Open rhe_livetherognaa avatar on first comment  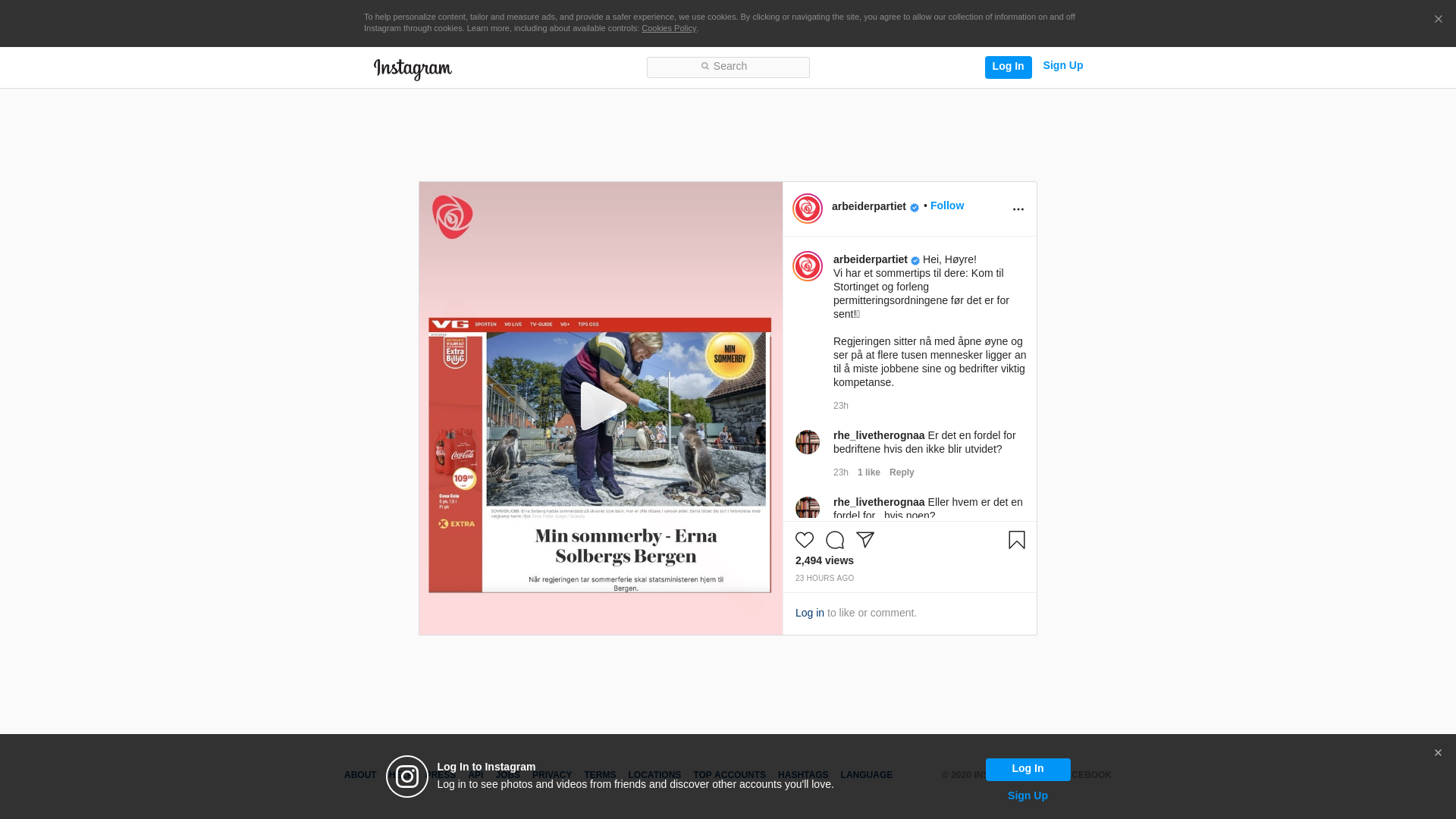(808, 442)
